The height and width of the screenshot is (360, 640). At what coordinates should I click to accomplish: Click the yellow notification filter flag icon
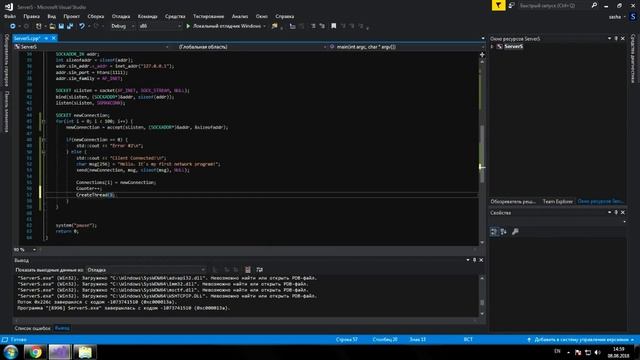pos(498,5)
